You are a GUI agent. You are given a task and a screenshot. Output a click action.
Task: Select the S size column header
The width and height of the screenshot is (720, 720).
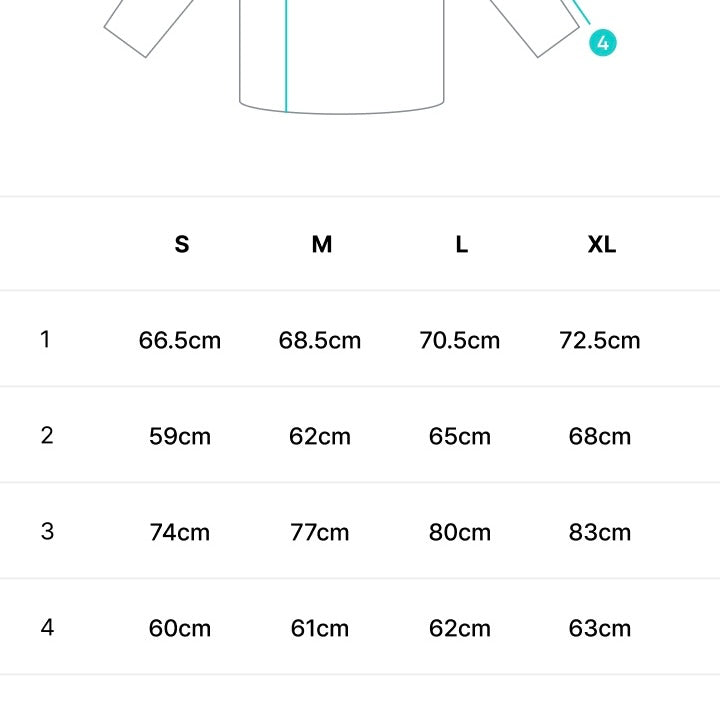[181, 244]
